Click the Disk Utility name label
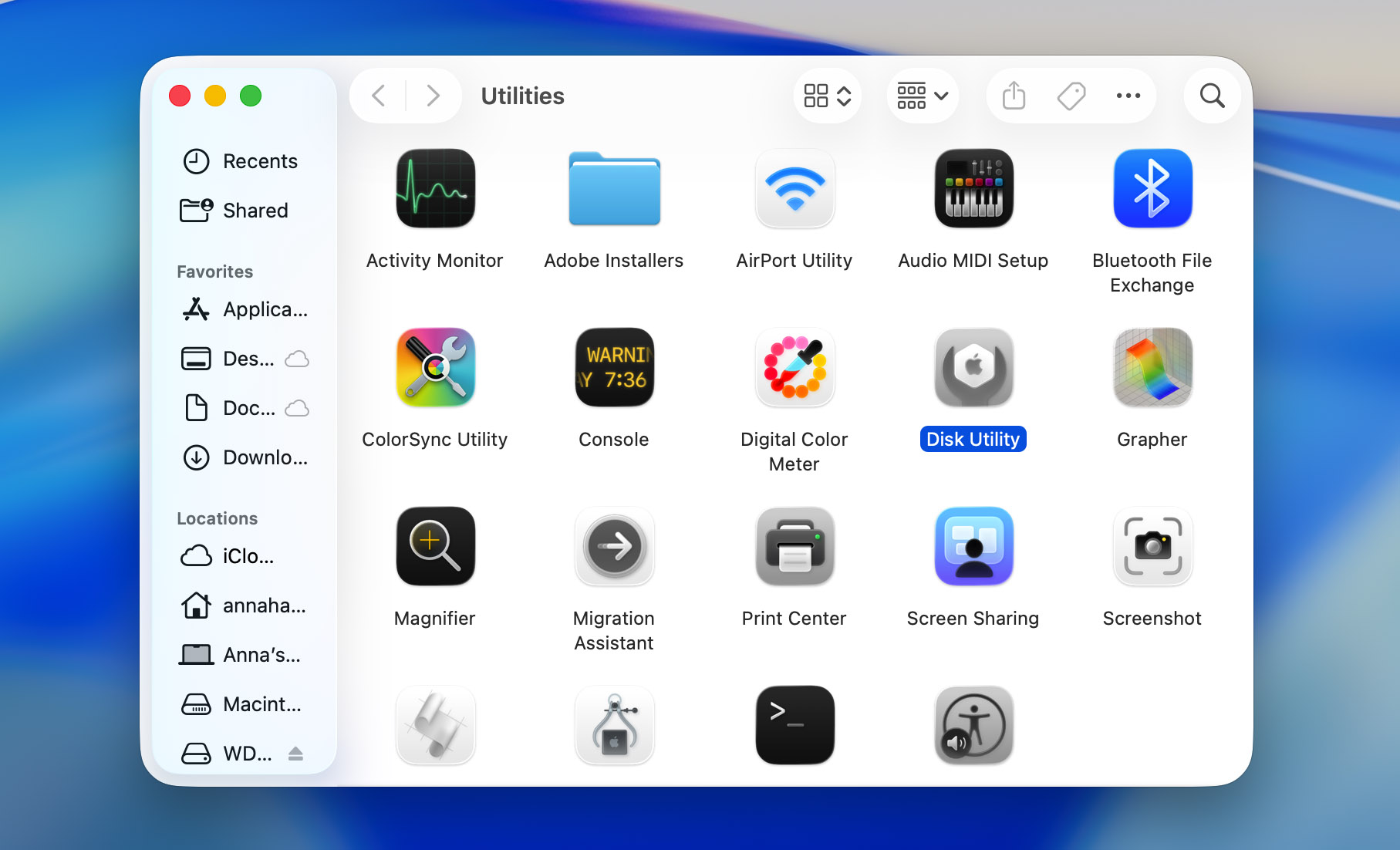 click(973, 439)
